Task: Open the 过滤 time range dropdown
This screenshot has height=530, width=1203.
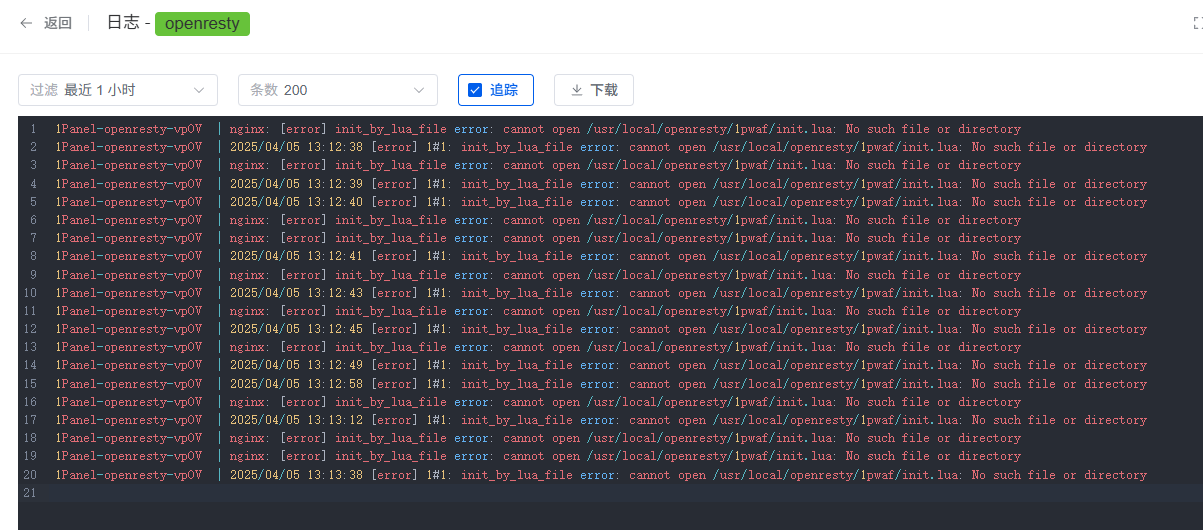Action: (118, 90)
